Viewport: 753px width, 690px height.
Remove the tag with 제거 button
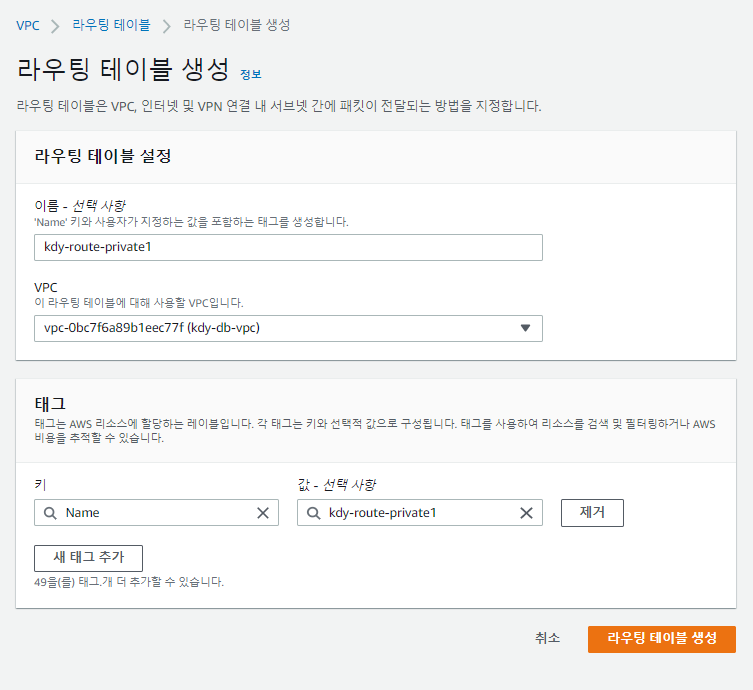click(x=592, y=513)
